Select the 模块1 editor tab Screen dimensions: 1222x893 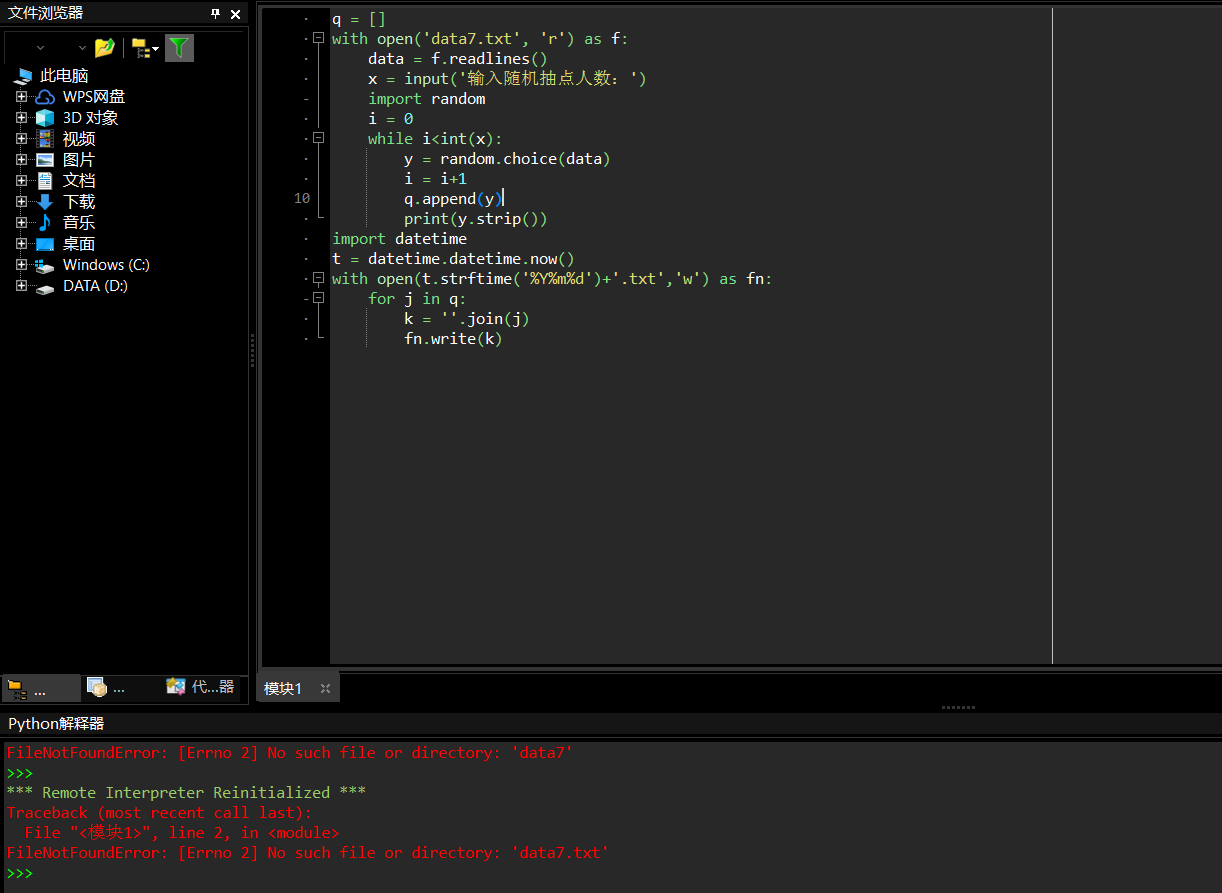283,689
